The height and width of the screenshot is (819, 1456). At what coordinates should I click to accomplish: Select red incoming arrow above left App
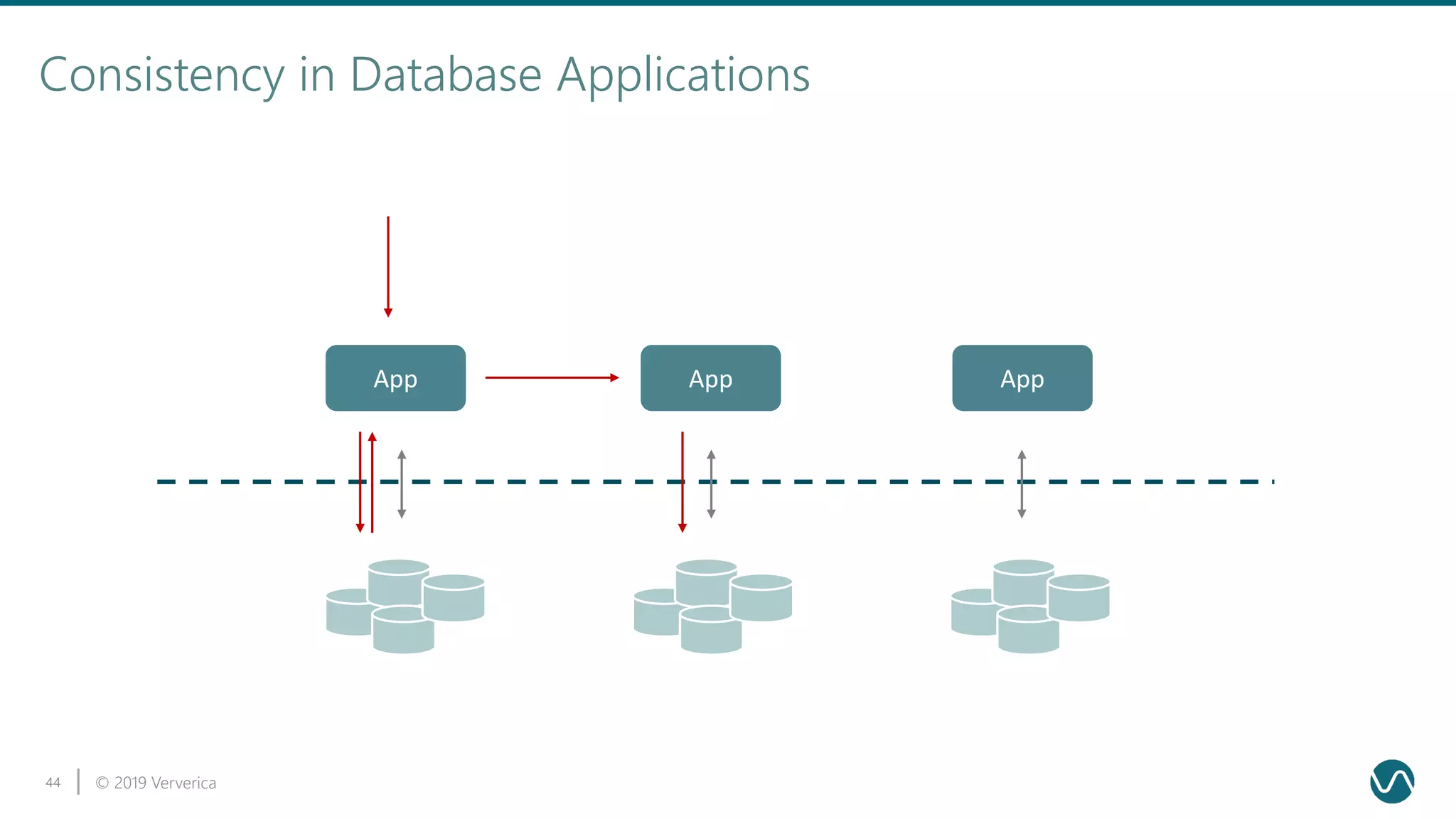click(388, 267)
